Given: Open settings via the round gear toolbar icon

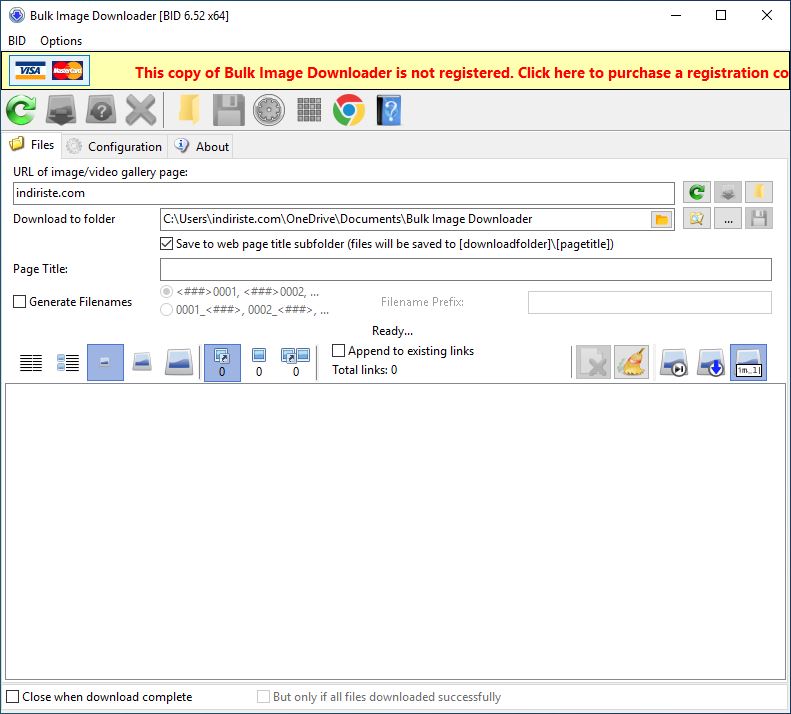Looking at the screenshot, I should 269,110.
